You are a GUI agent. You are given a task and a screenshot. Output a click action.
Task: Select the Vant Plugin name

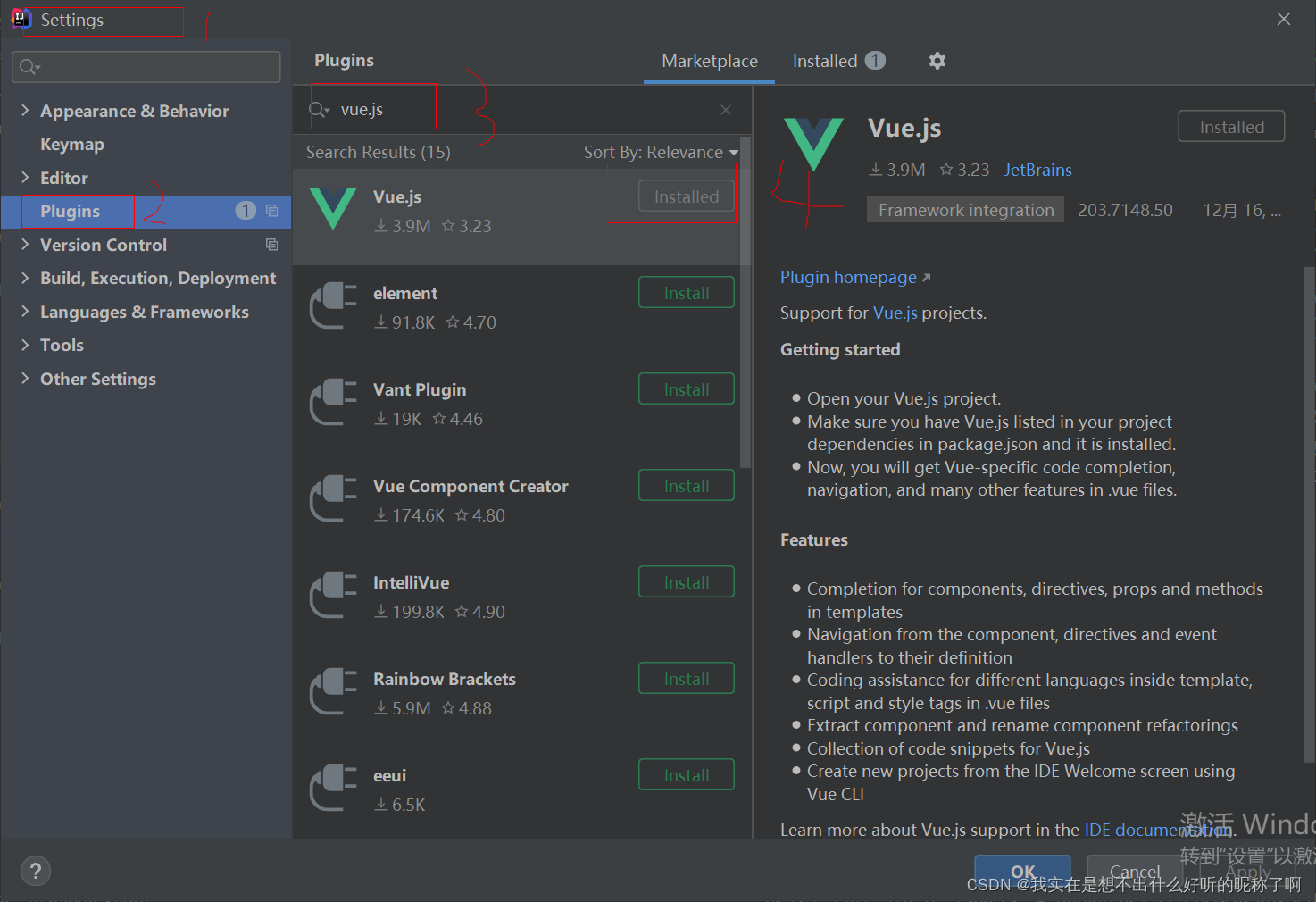pyautogui.click(x=420, y=389)
